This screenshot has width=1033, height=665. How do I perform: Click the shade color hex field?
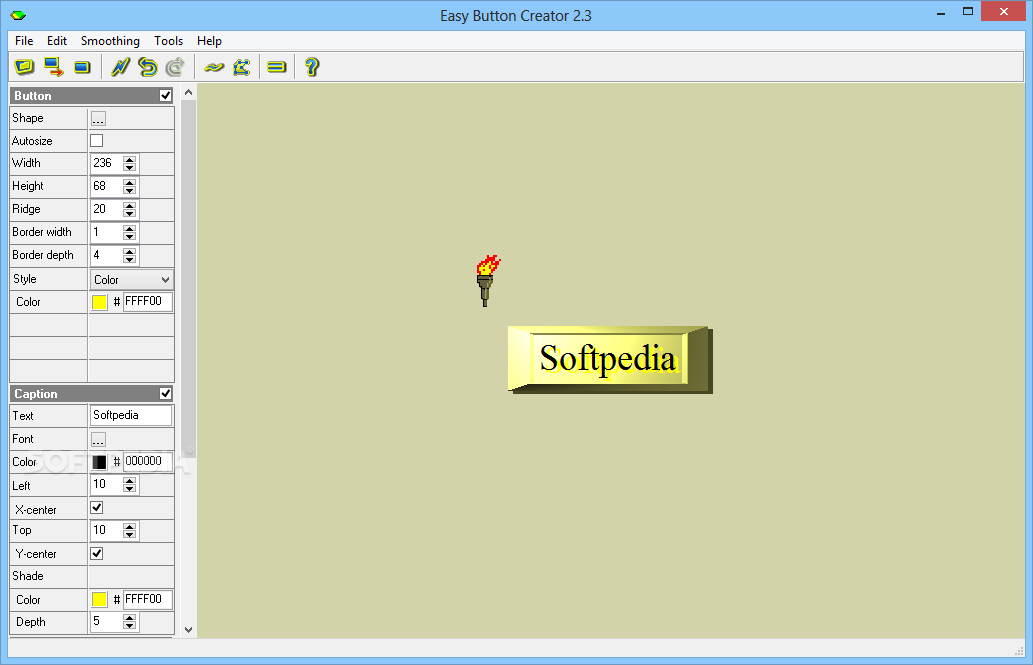click(148, 599)
